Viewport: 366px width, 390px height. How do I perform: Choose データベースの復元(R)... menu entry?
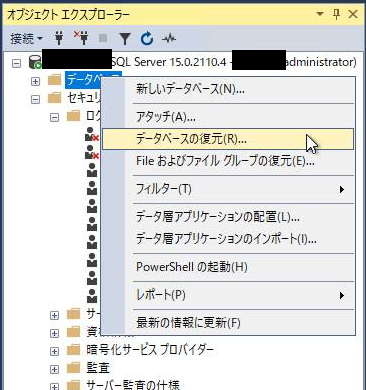tap(228, 139)
